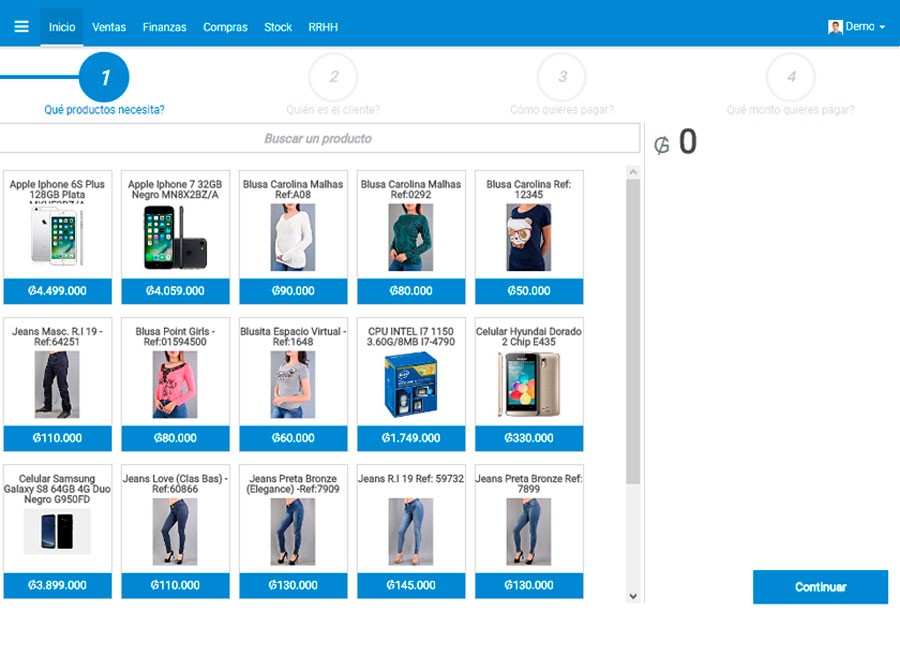This screenshot has width=900, height=652.
Task: Expand the Demo account dropdown arrow
Action: click(x=882, y=27)
